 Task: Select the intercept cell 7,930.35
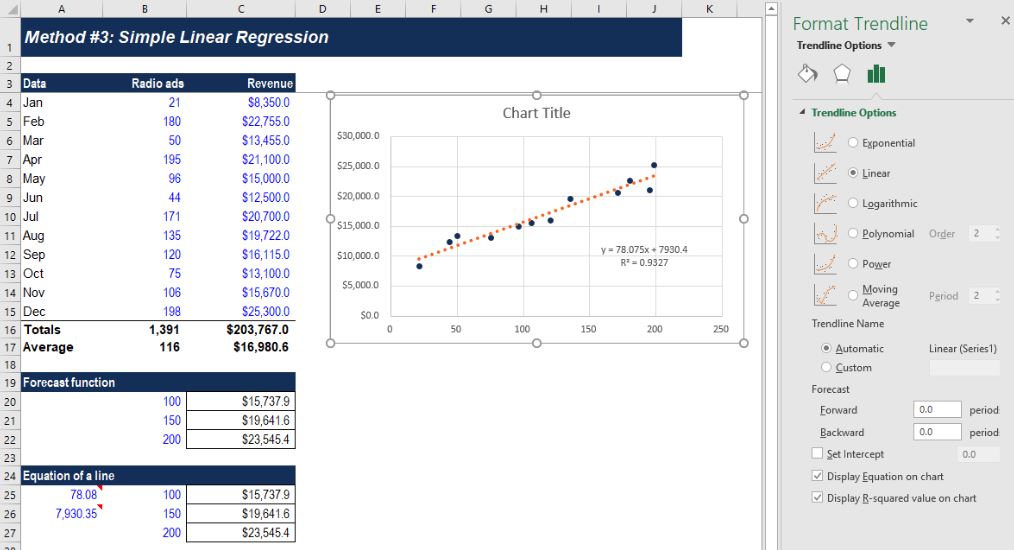[x=62, y=513]
